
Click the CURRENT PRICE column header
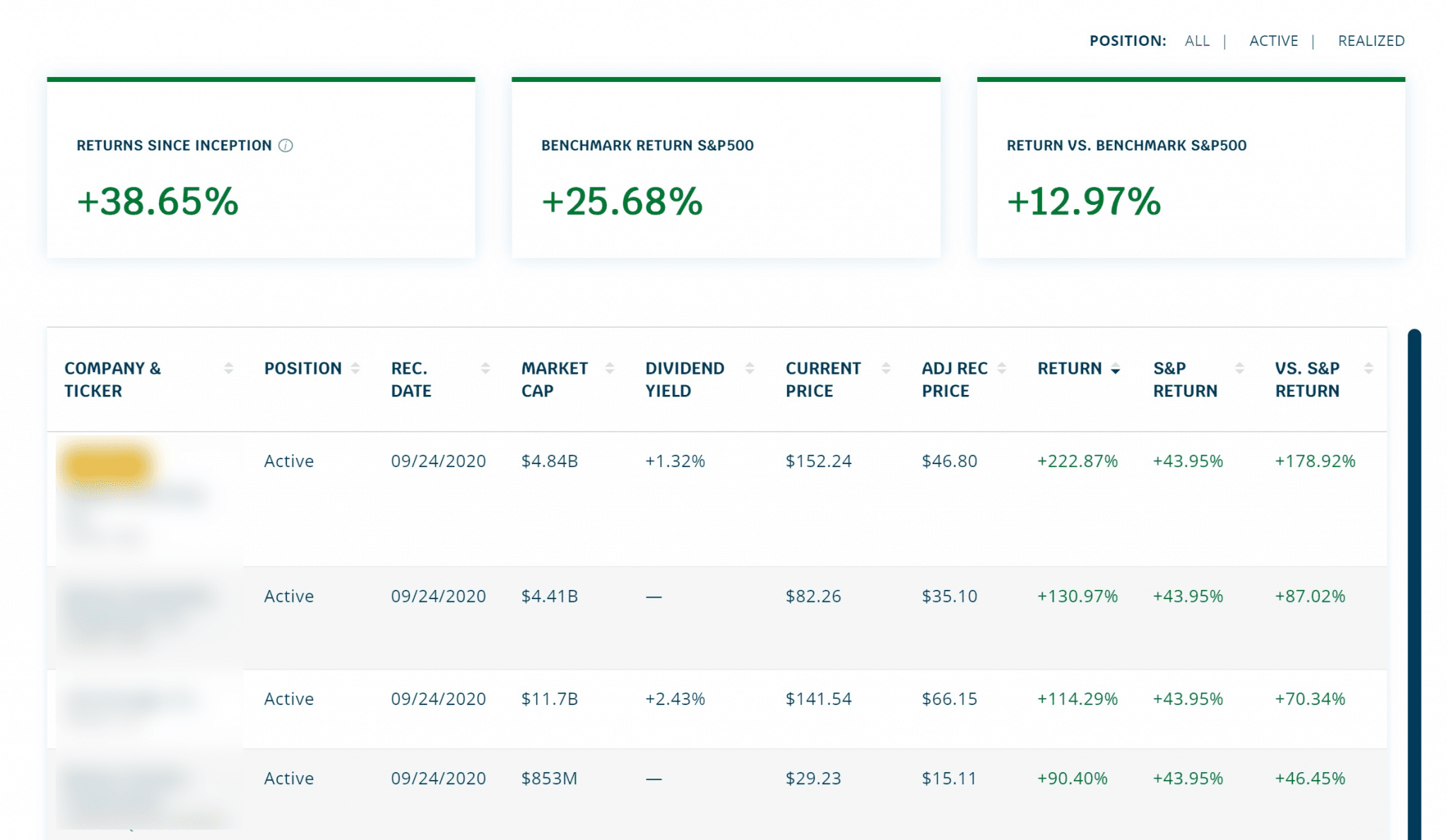click(823, 379)
